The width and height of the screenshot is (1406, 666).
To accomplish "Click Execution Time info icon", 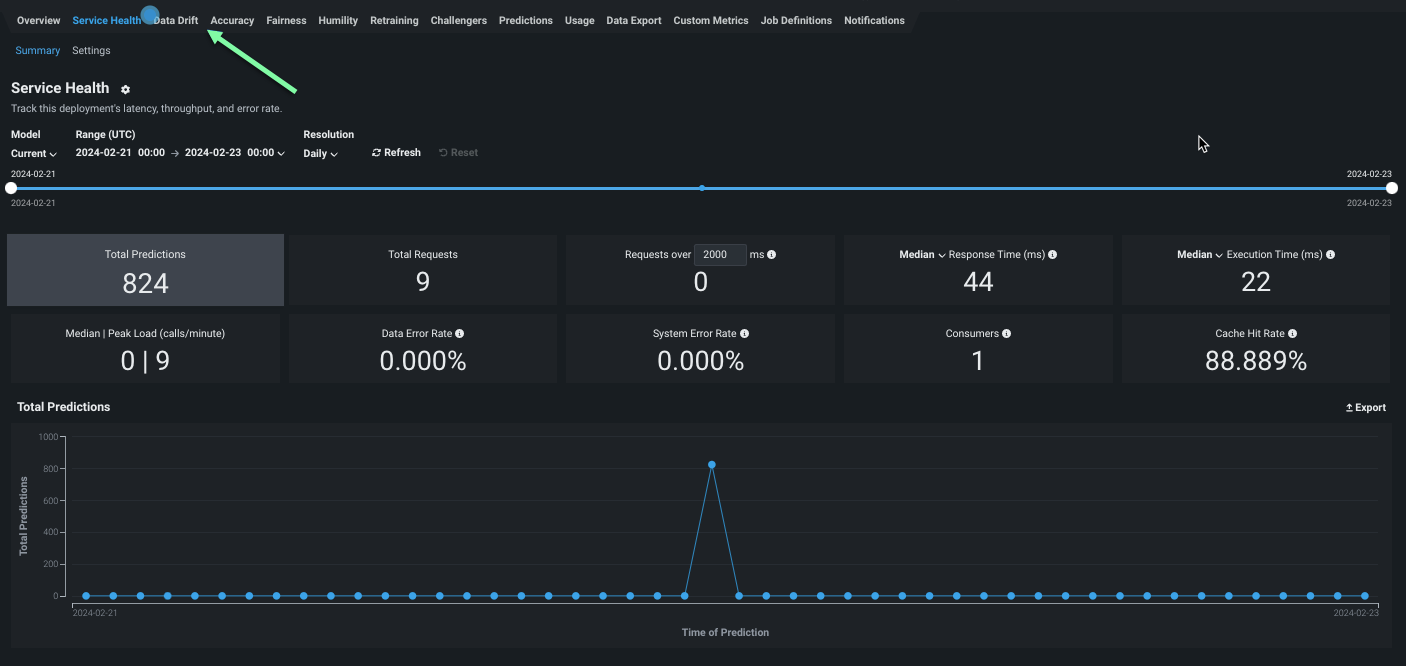I will click(x=1330, y=255).
